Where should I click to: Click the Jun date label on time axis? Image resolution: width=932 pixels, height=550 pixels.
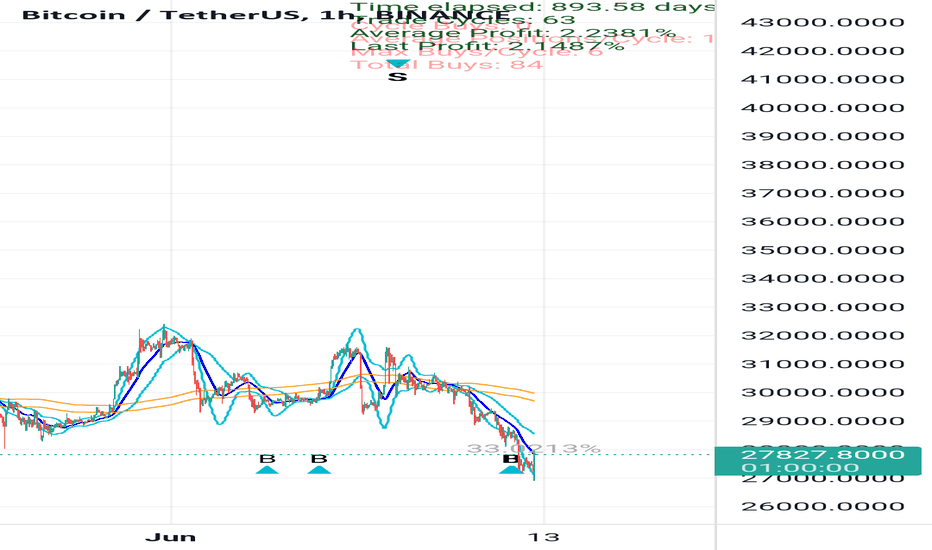tap(171, 538)
